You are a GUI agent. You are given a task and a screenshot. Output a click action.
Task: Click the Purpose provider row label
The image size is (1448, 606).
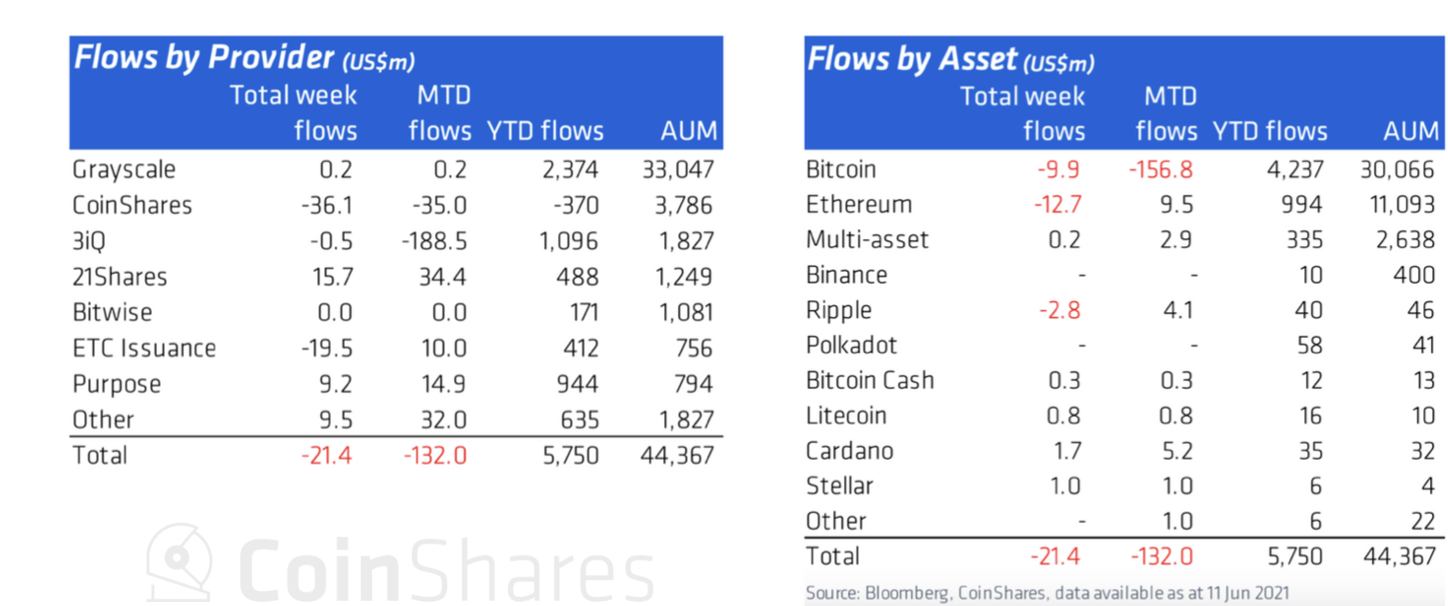117,384
